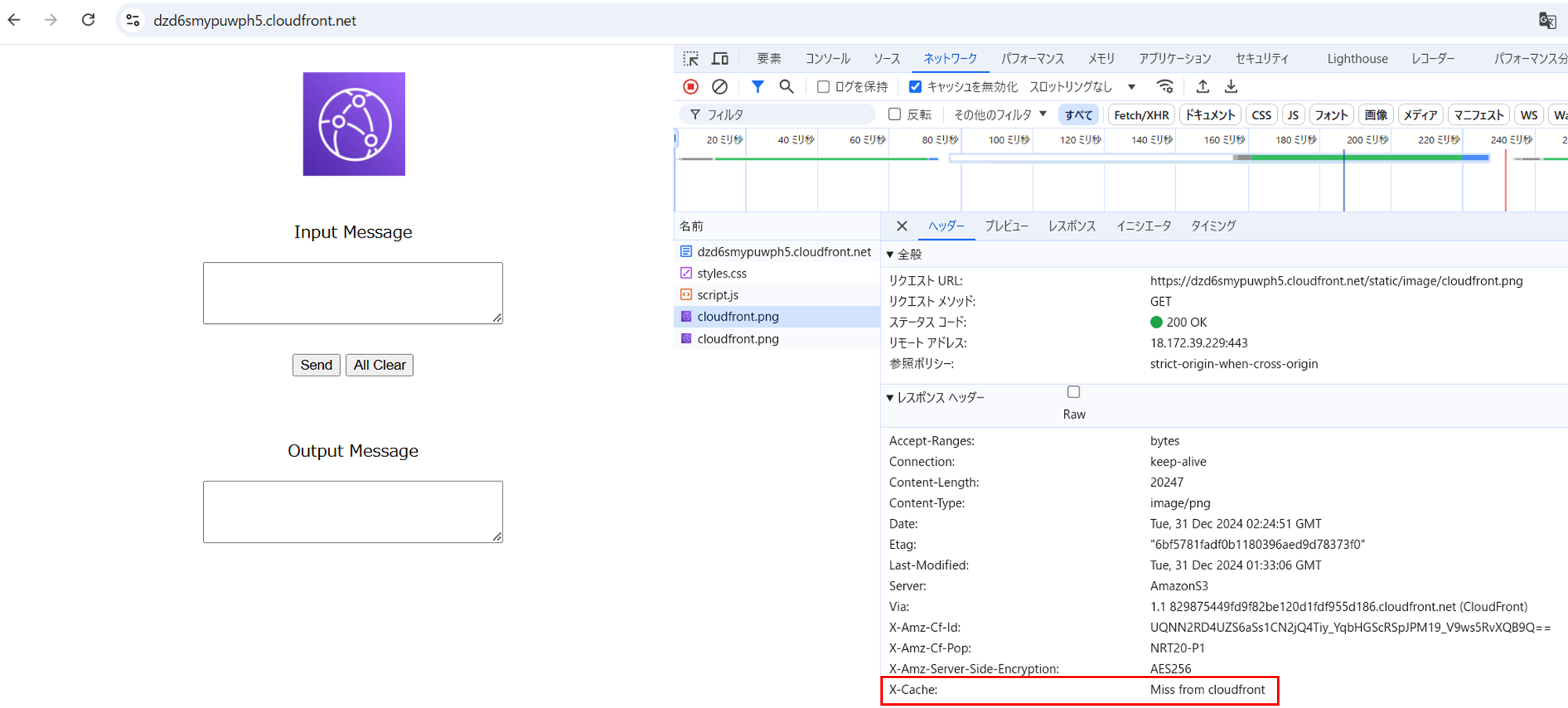Clear the network log with the ⊘ icon

[720, 86]
